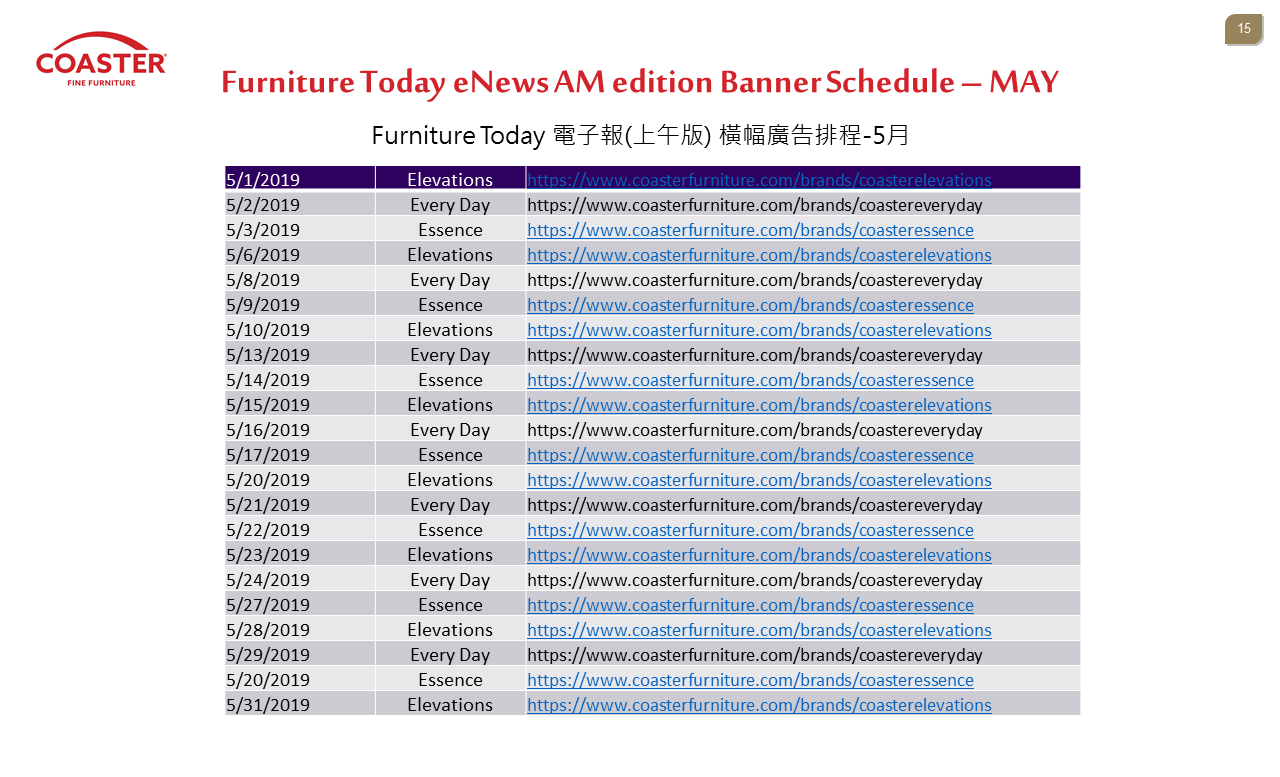Select the Essence cell in the 5/3/2019 row
The image size is (1280, 777).
(x=450, y=229)
